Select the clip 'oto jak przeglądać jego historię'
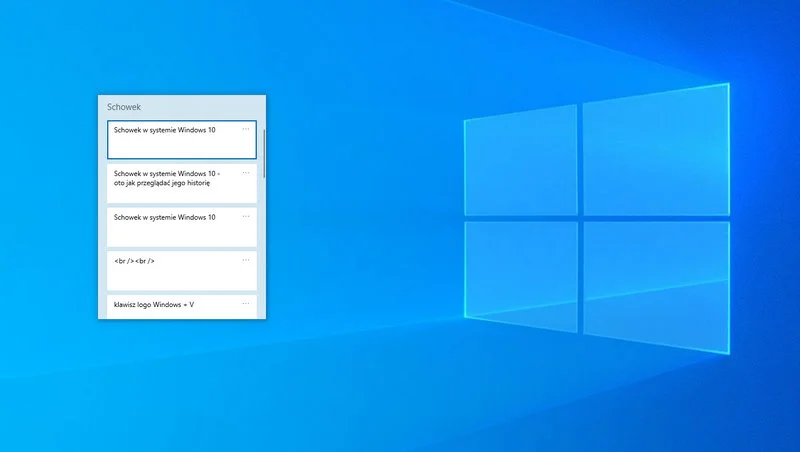The width and height of the screenshot is (800, 452). pyautogui.click(x=182, y=183)
